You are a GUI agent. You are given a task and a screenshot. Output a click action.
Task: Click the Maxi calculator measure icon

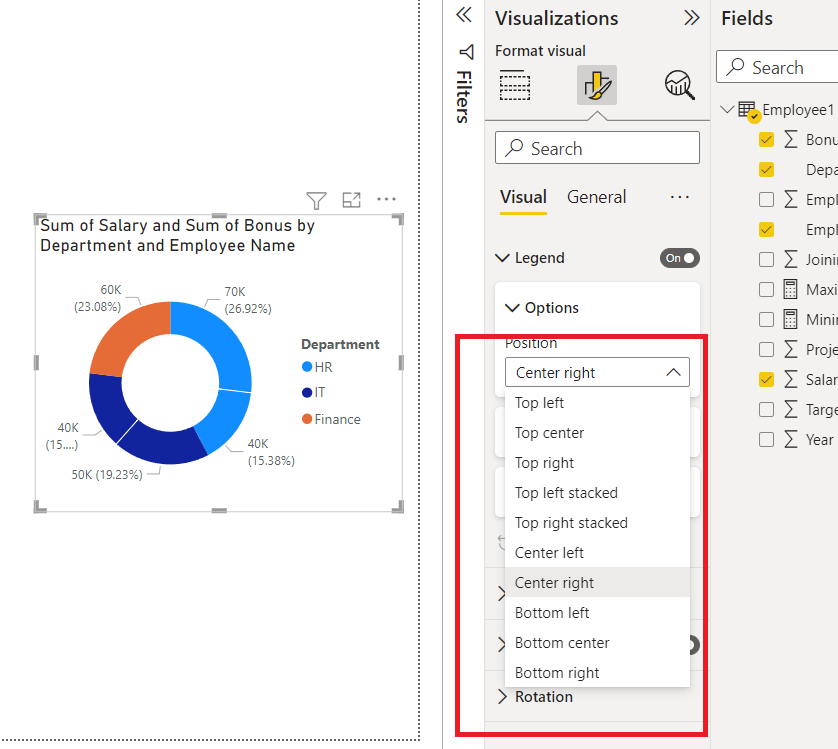click(790, 289)
